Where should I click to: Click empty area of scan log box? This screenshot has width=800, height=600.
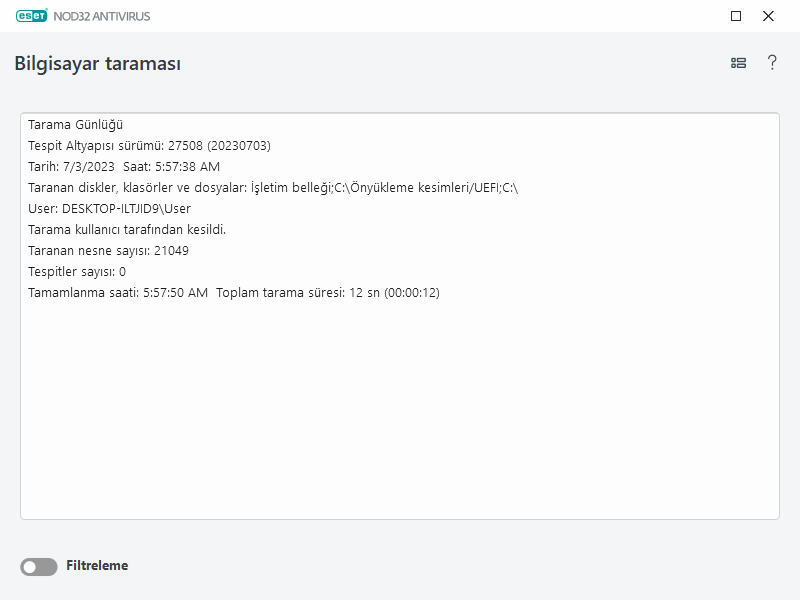[400, 420]
